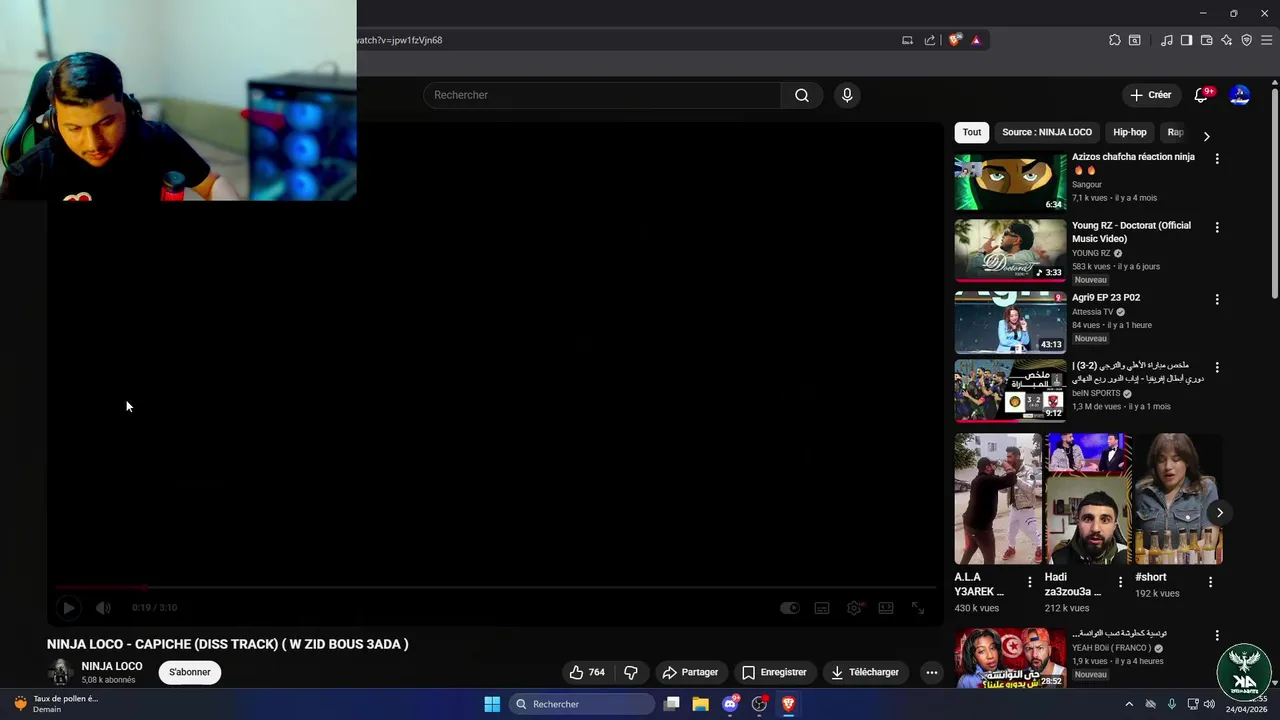The image size is (1280, 720).
Task: Open the NINJA LOCO channel name link
Action: [x=112, y=666]
